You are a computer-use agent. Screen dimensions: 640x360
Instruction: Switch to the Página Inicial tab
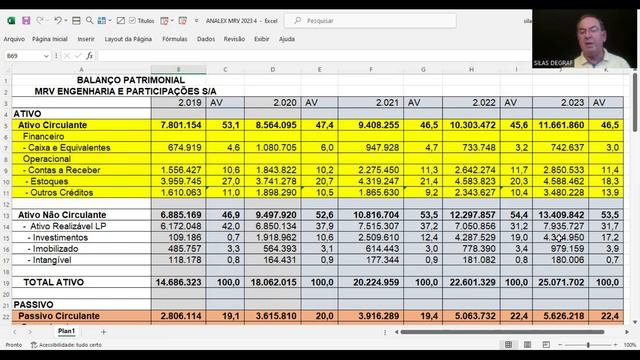point(50,39)
